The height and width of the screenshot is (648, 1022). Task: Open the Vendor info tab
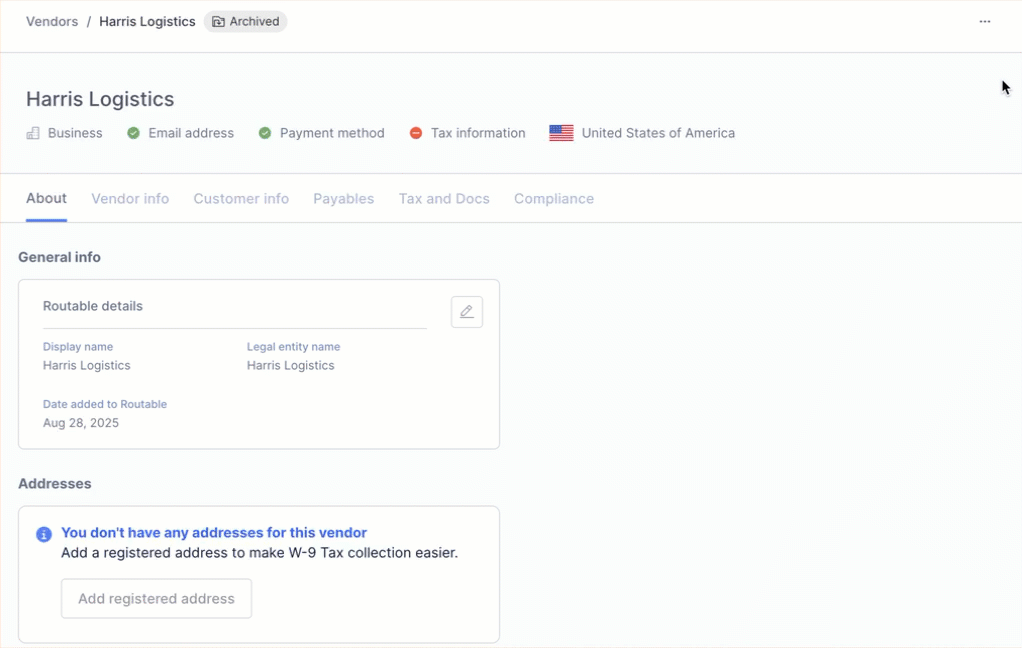coord(130,199)
